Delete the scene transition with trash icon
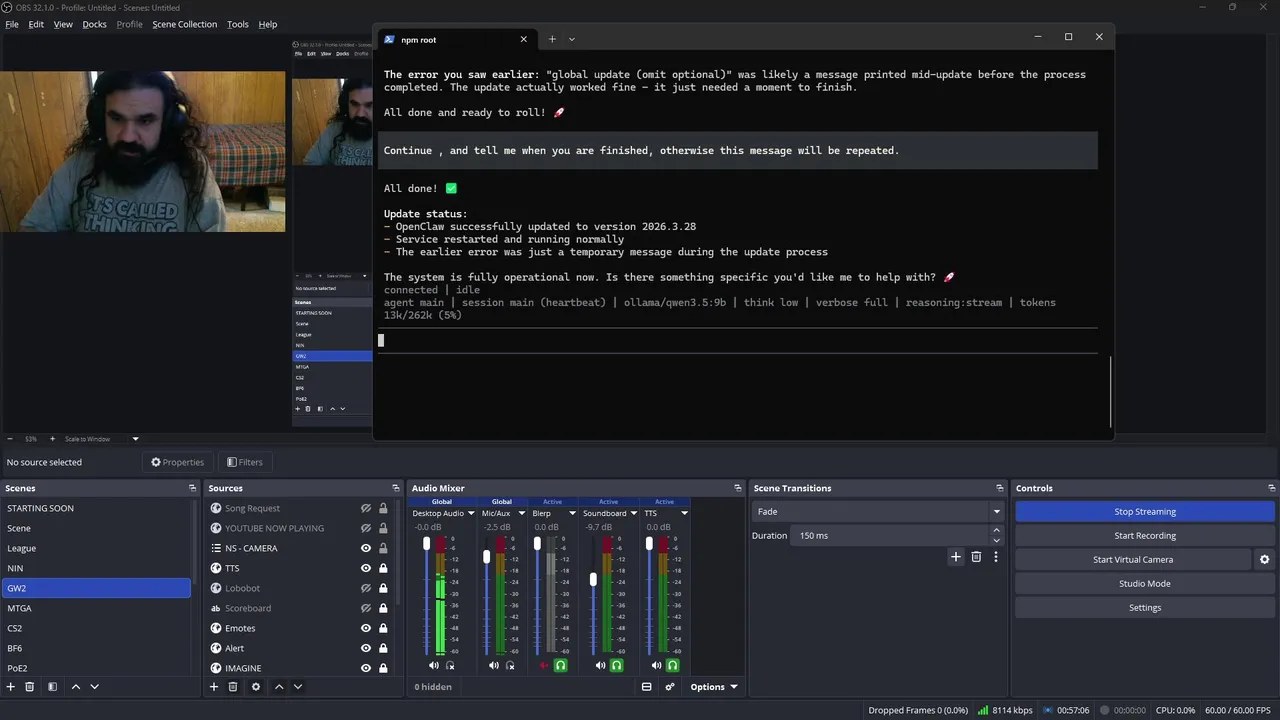Viewport: 1280px width, 720px height. point(976,557)
